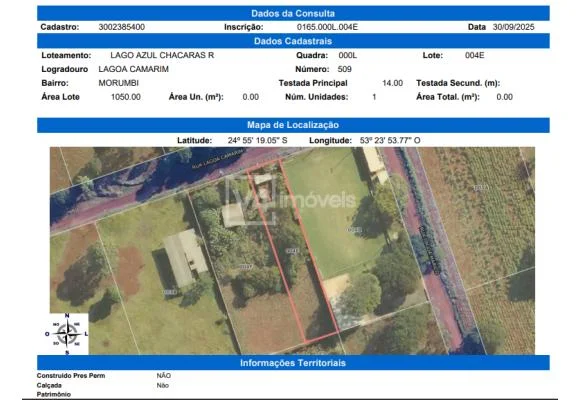Select the Lote value 004E in Dados Cadastrais
This screenshot has width=580, height=400.
click(x=475, y=55)
